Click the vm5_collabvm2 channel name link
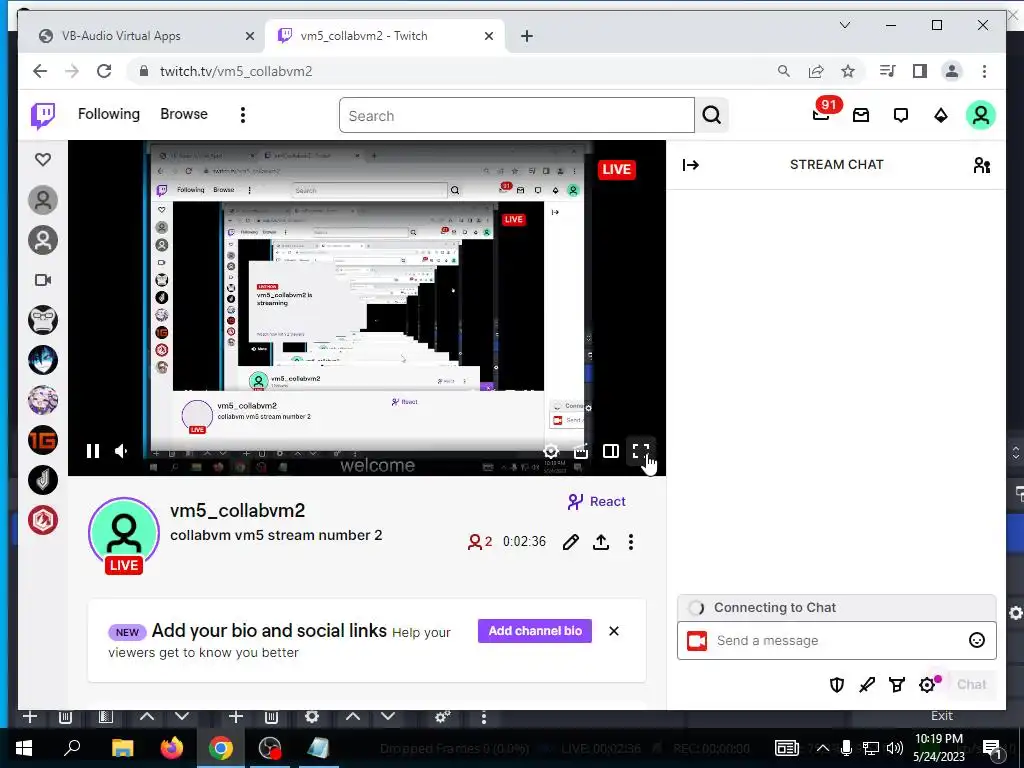 point(238,511)
